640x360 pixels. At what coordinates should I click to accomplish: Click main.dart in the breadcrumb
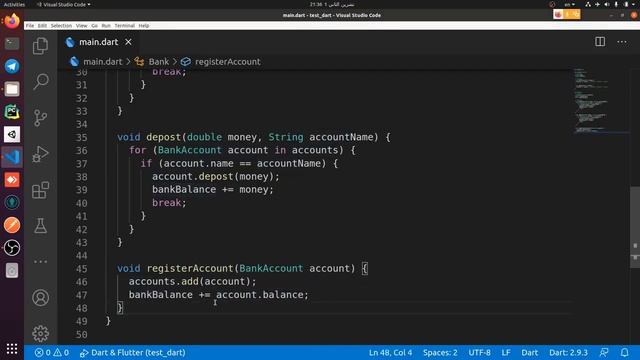coord(102,62)
